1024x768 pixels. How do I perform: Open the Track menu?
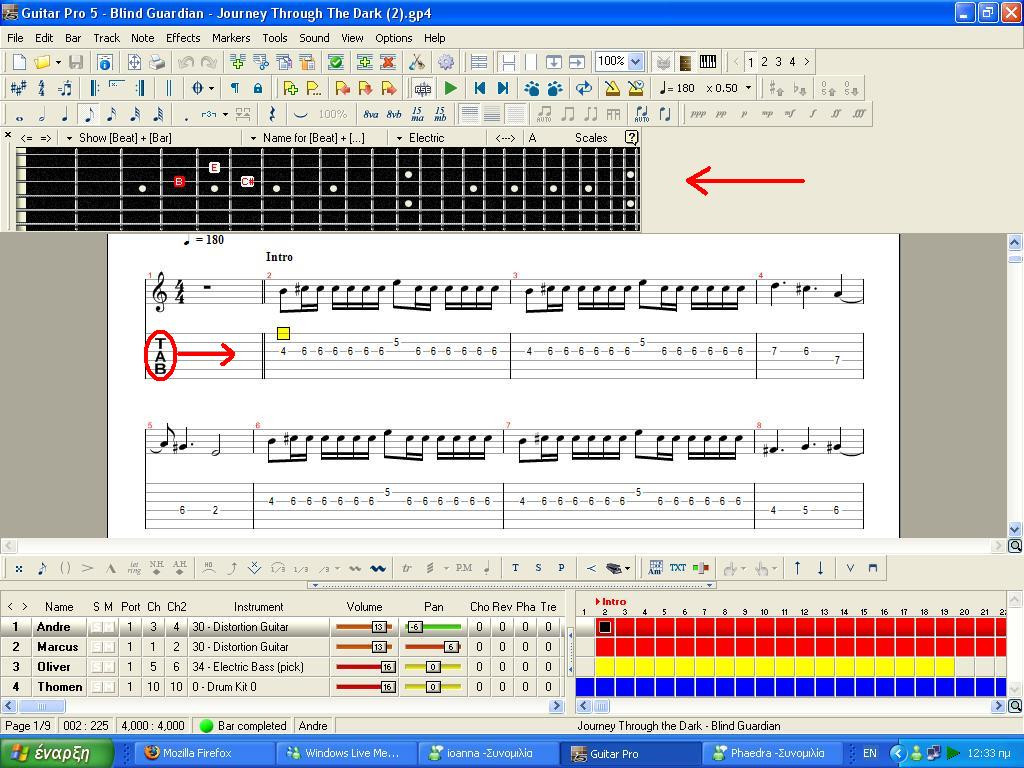point(106,38)
